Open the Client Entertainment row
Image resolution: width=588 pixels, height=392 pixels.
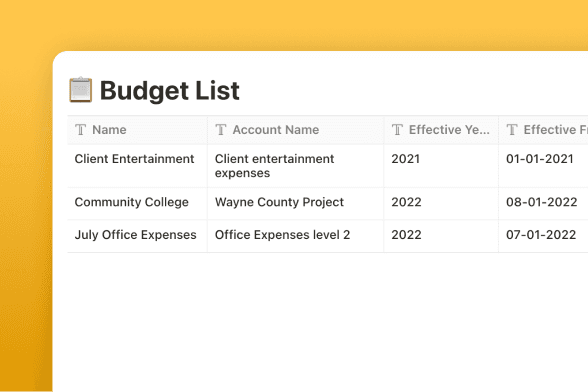pos(134,159)
